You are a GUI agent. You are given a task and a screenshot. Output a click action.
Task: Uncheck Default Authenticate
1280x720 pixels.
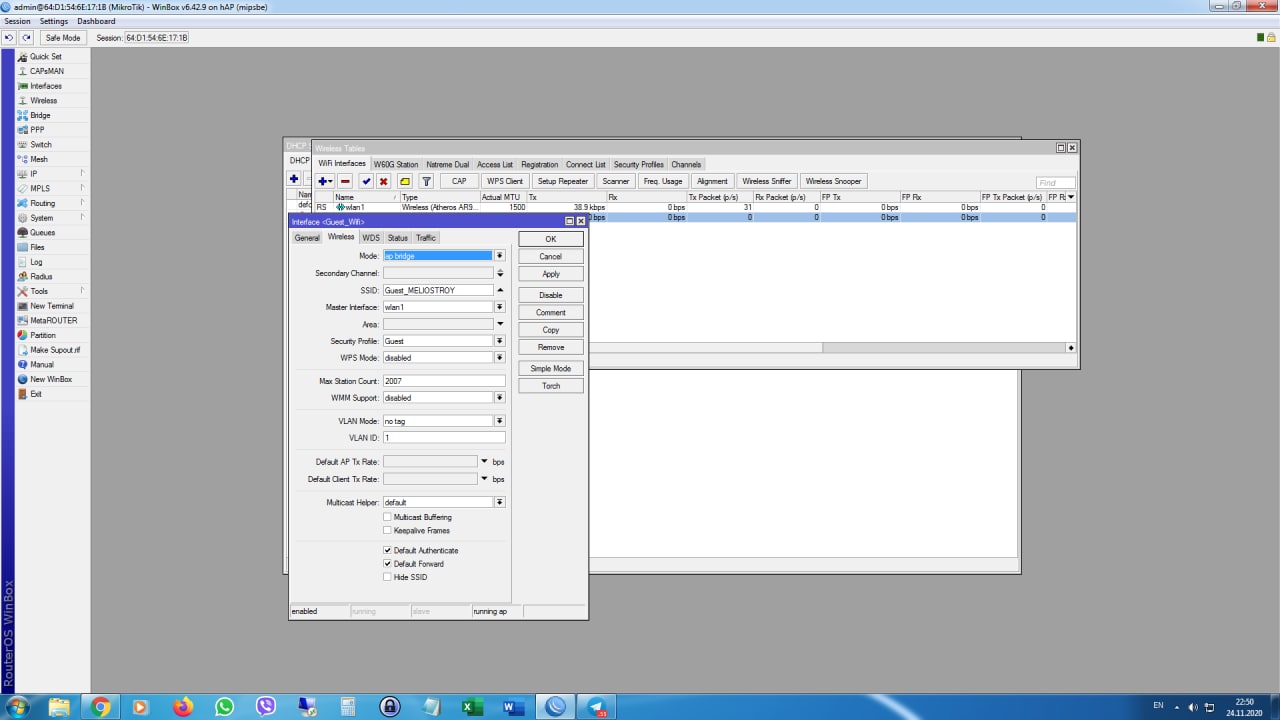click(388, 550)
